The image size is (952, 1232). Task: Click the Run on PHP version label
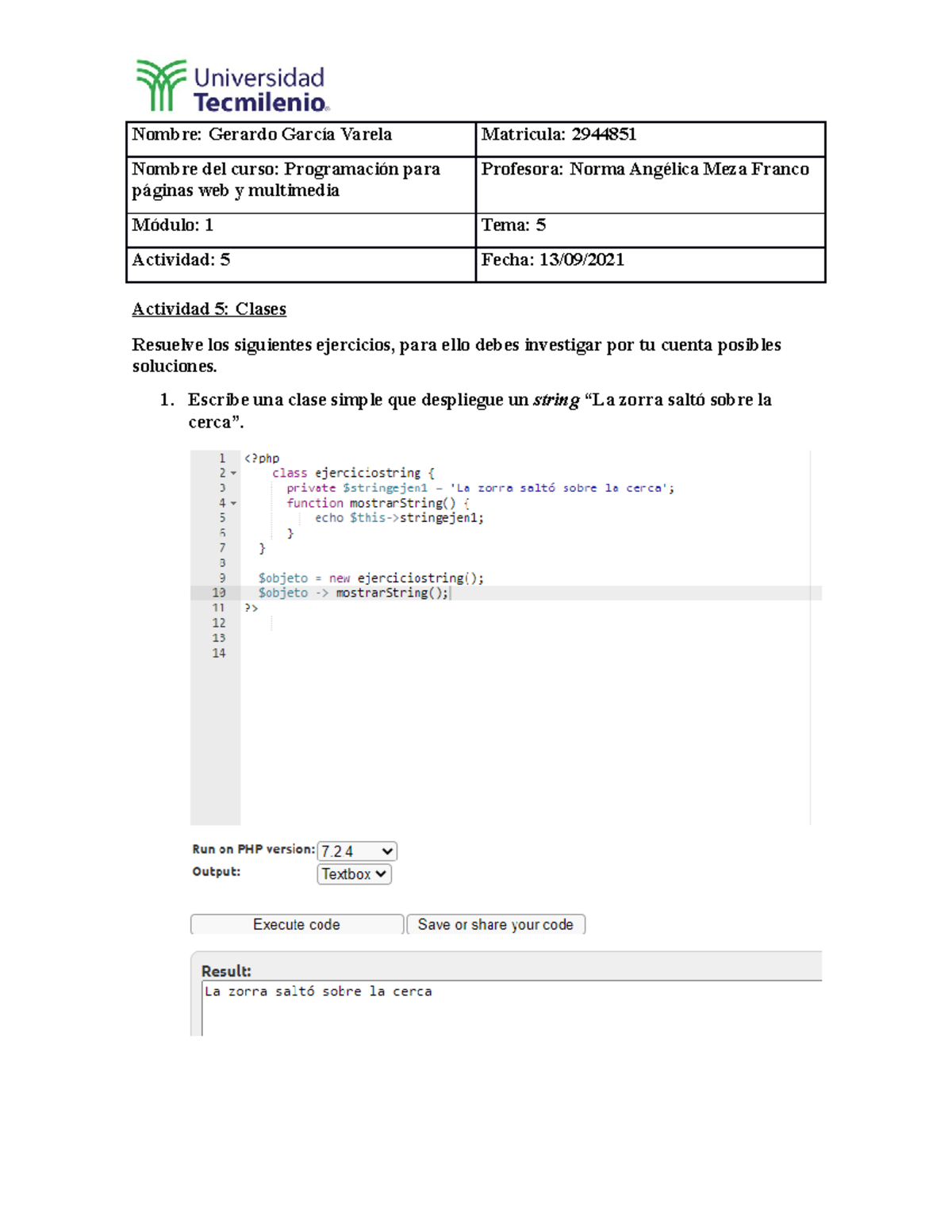click(x=252, y=849)
